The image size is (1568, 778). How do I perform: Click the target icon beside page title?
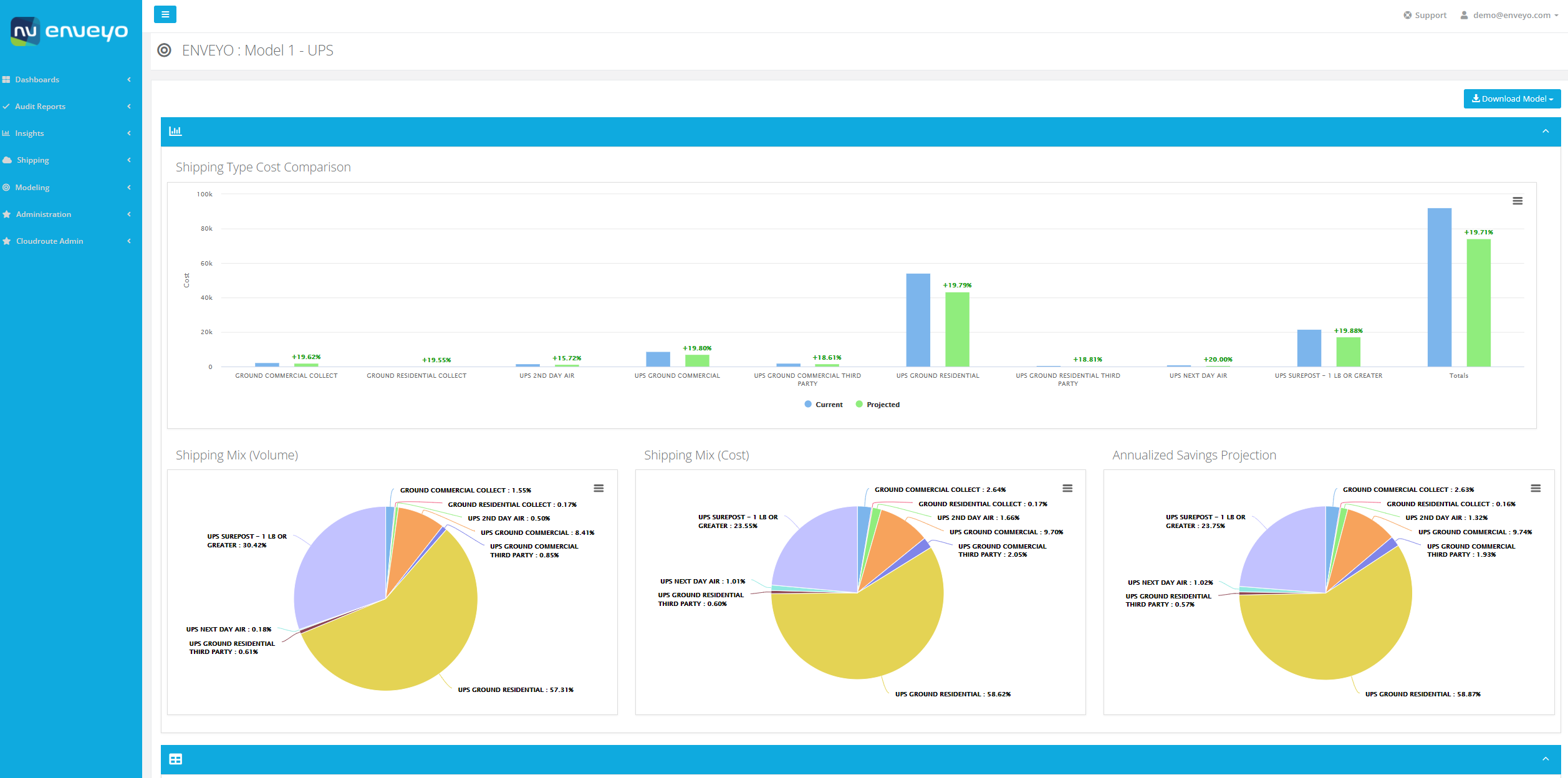165,50
